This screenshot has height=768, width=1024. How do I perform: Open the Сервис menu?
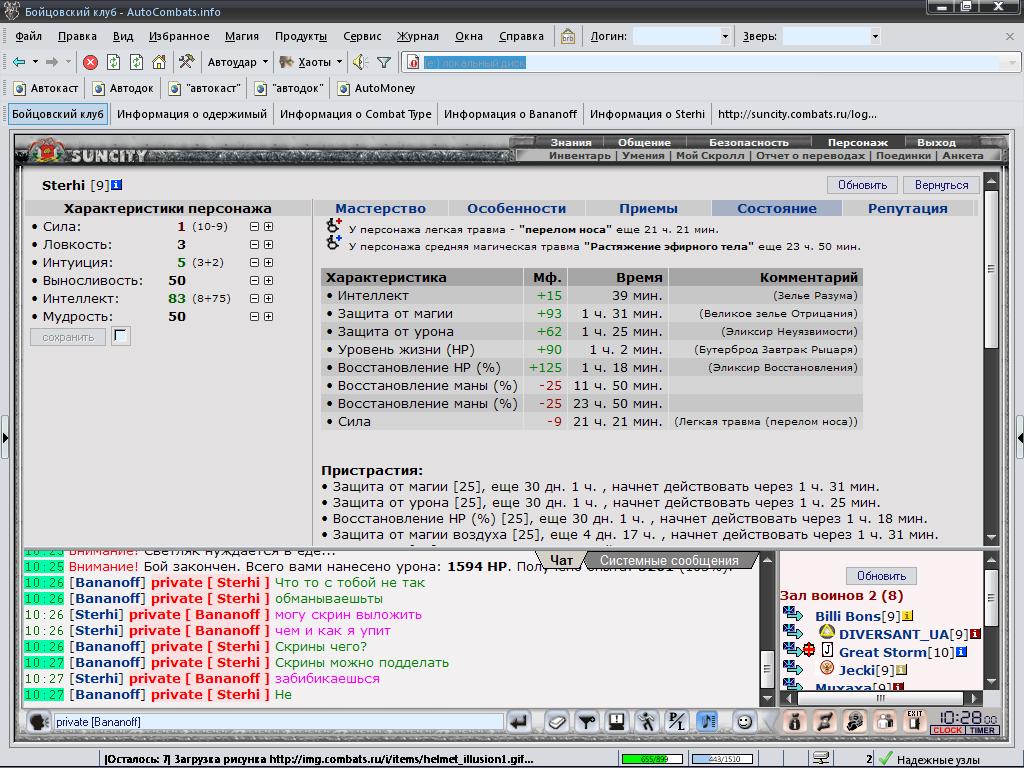(362, 37)
